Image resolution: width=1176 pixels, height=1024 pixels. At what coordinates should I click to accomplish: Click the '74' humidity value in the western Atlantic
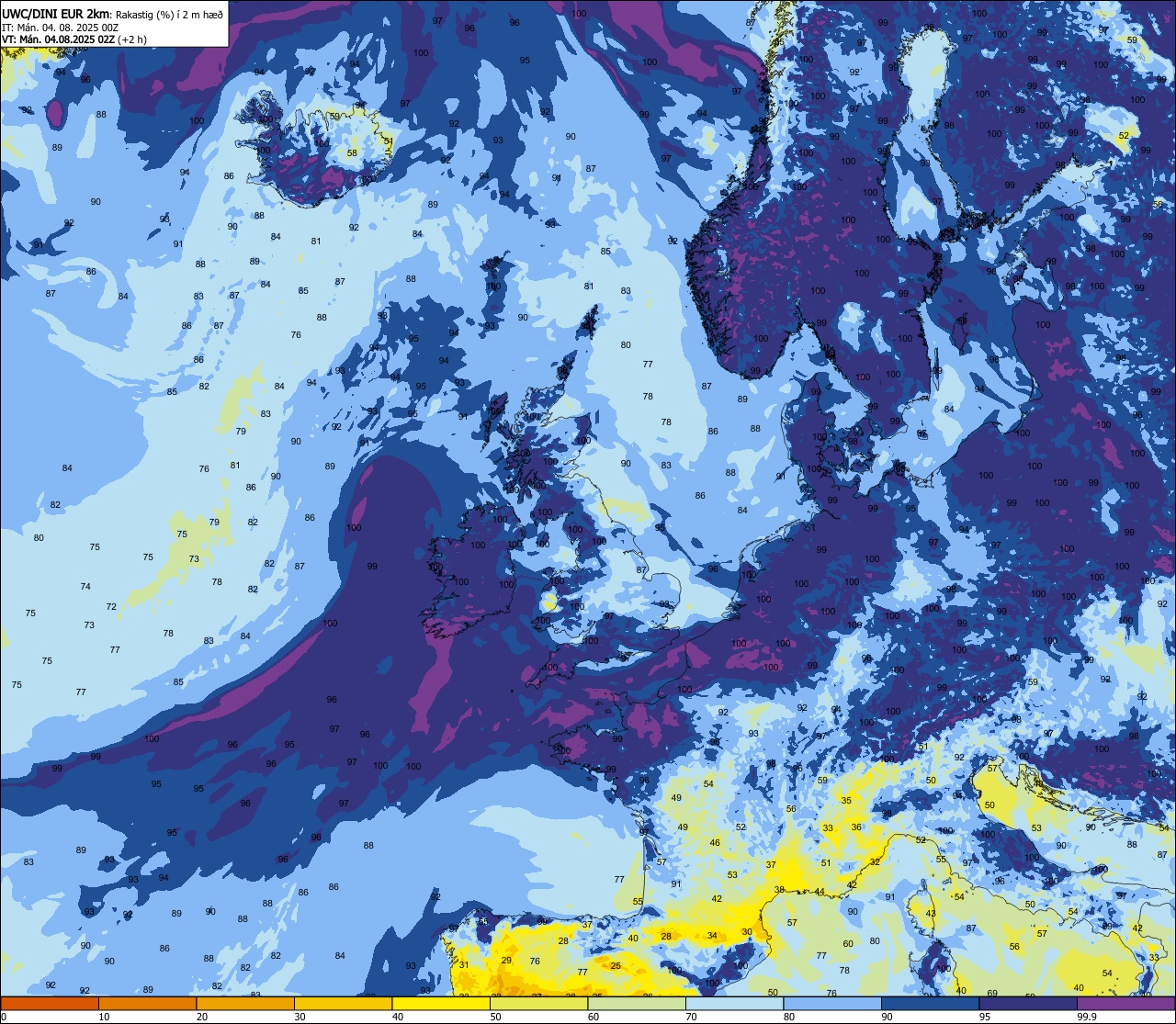[85, 587]
